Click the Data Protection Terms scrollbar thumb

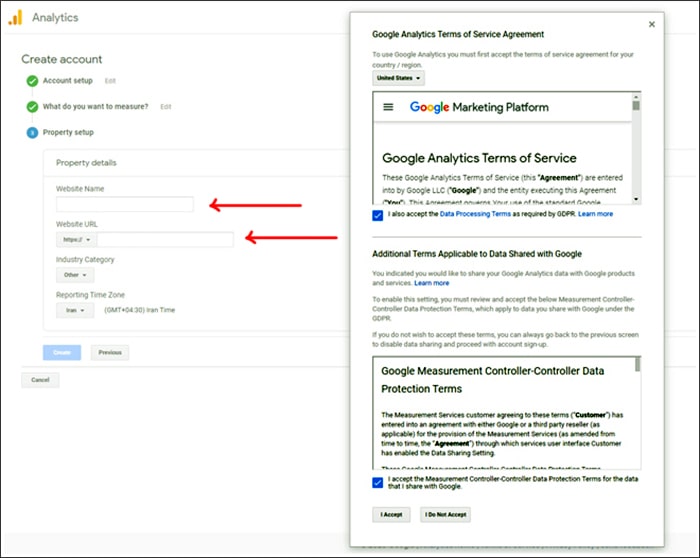[x=638, y=365]
